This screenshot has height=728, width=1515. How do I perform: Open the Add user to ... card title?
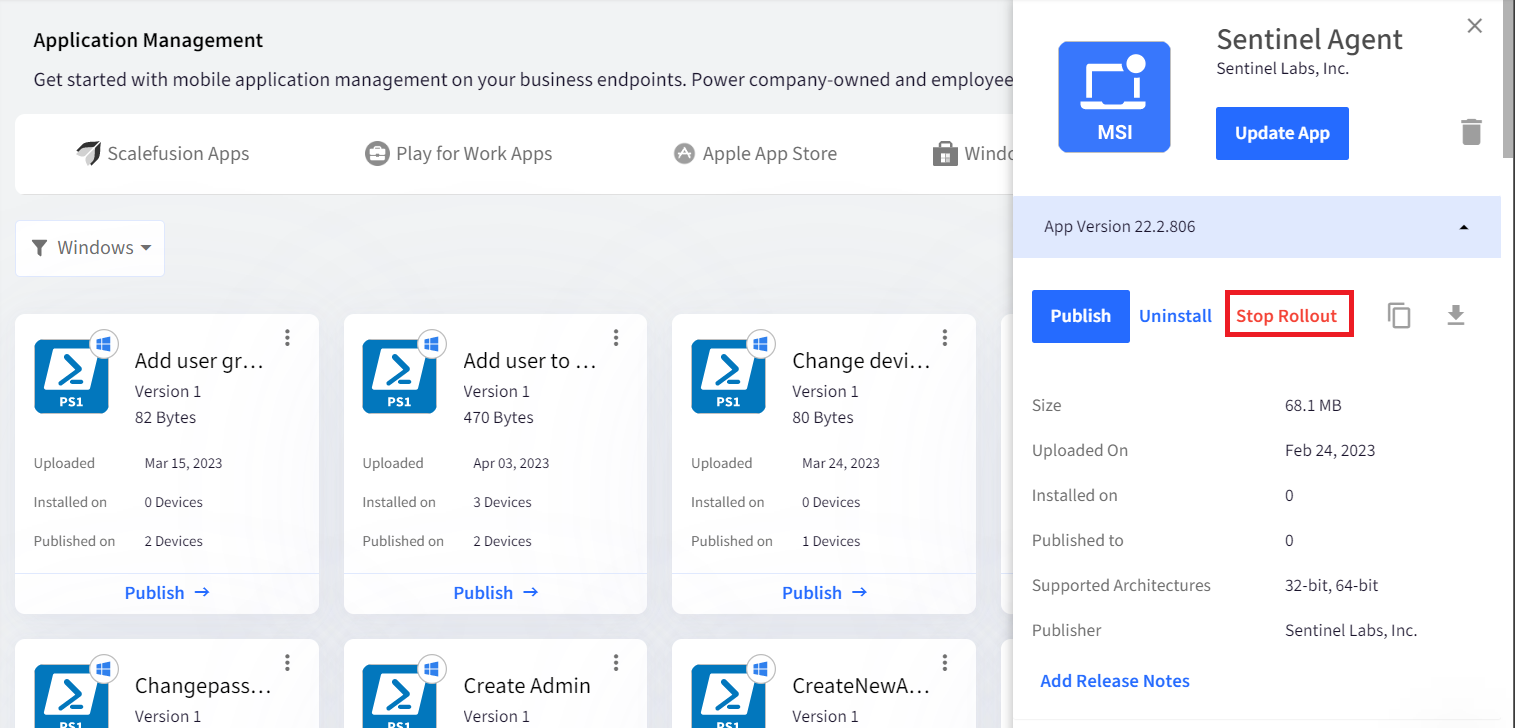coord(530,361)
